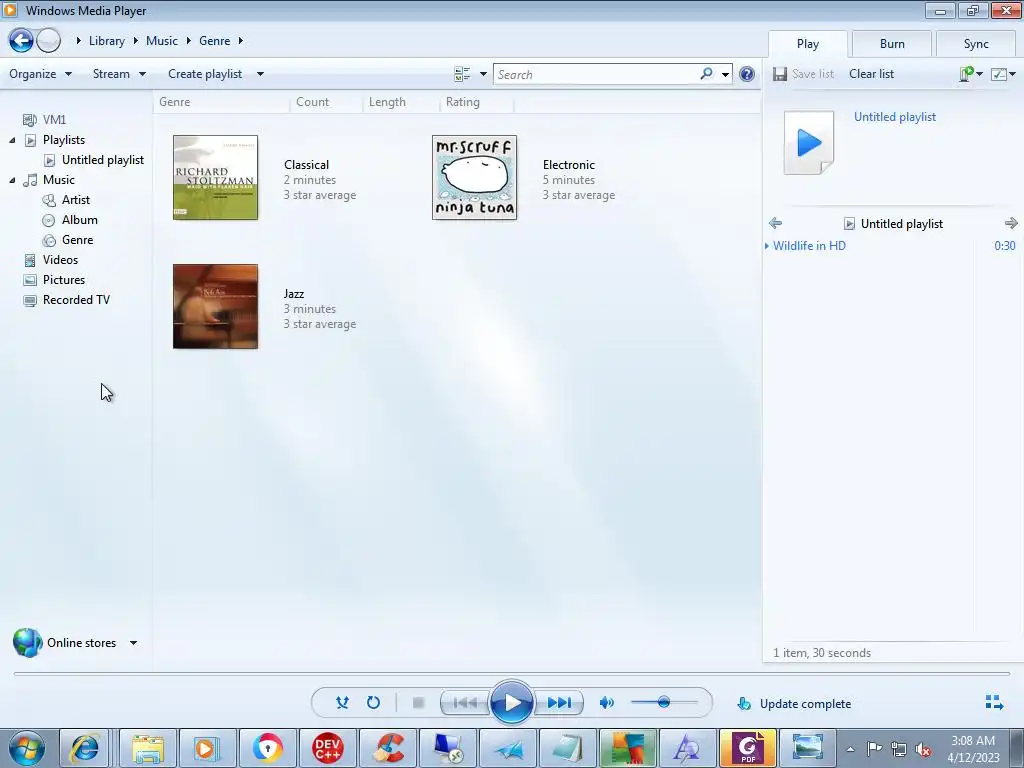Select Untitled playlist in sidebar tree

coord(103,160)
